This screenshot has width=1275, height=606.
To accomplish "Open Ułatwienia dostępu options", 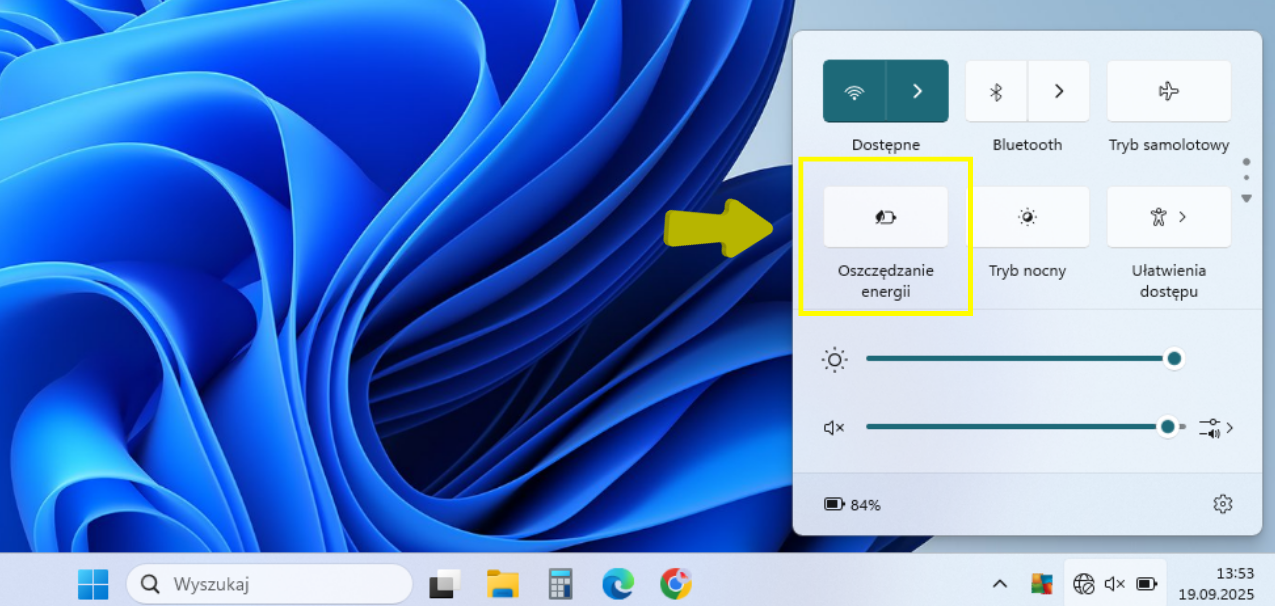I will pos(1168,217).
